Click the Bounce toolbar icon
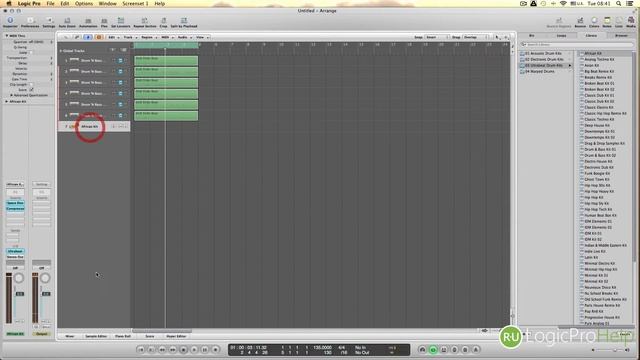The height and width of the screenshot is (360, 640). (580, 22)
